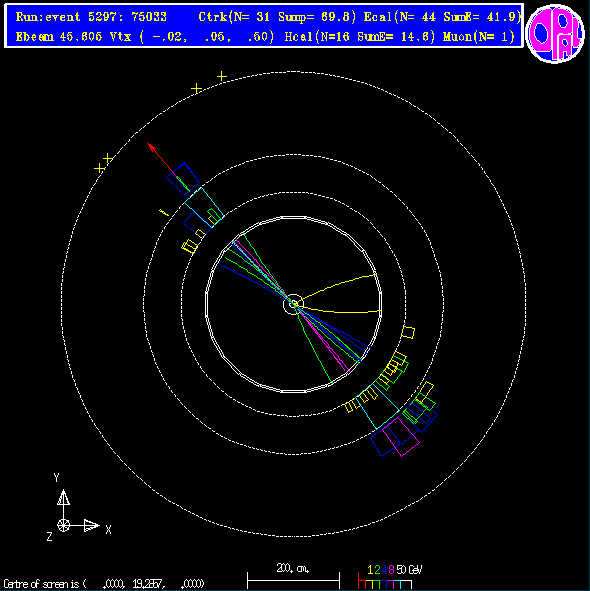This screenshot has width=590, height=591.
Task: Click the blue Hcal box near red arrow
Action: tap(183, 179)
